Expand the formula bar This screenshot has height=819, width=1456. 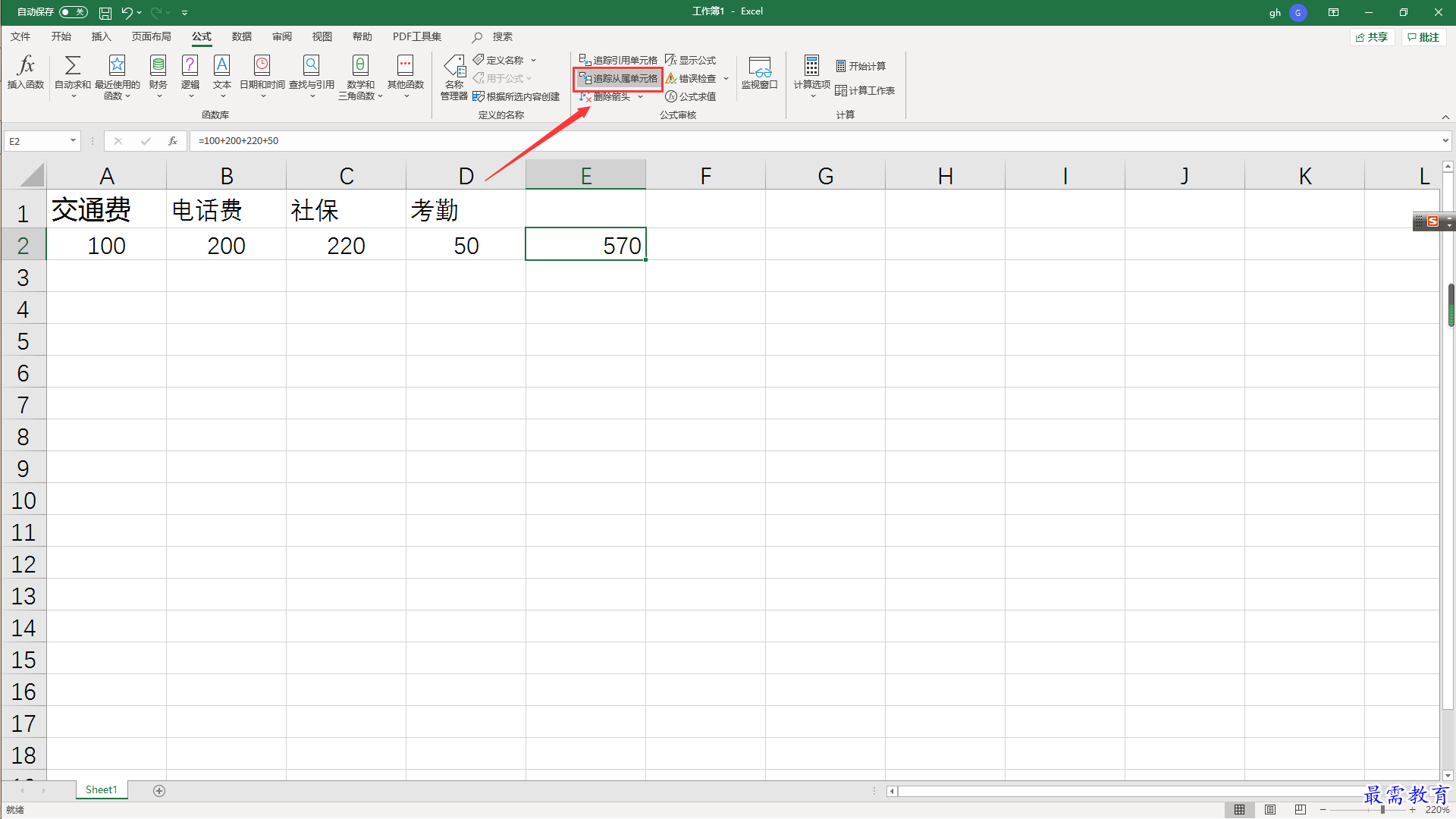click(x=1445, y=140)
